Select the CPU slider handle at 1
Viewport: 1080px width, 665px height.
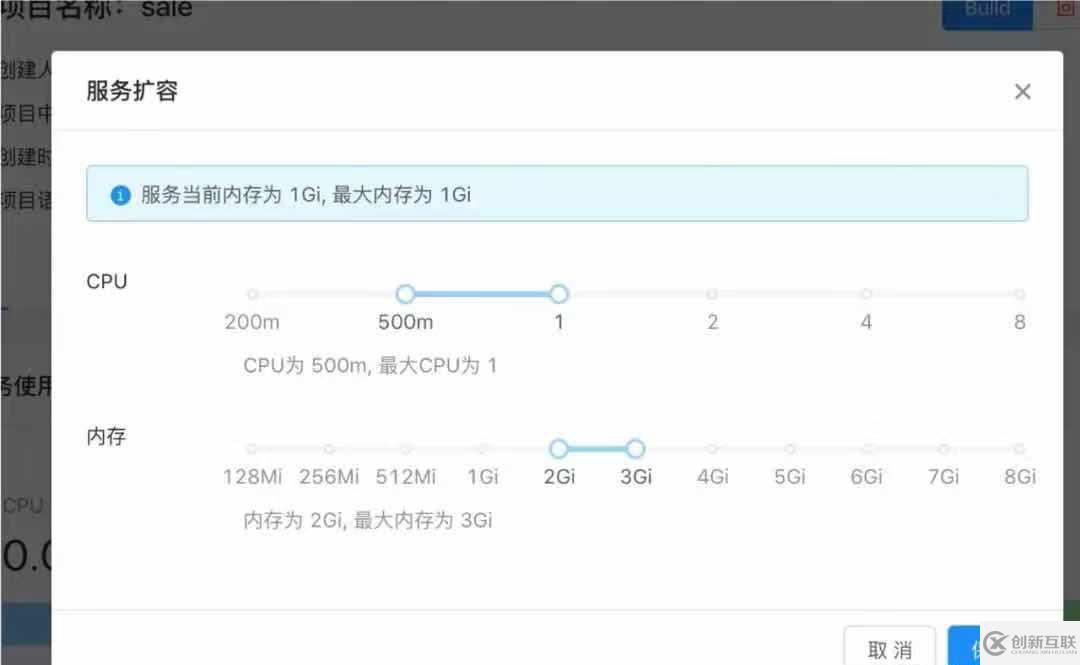coord(559,294)
